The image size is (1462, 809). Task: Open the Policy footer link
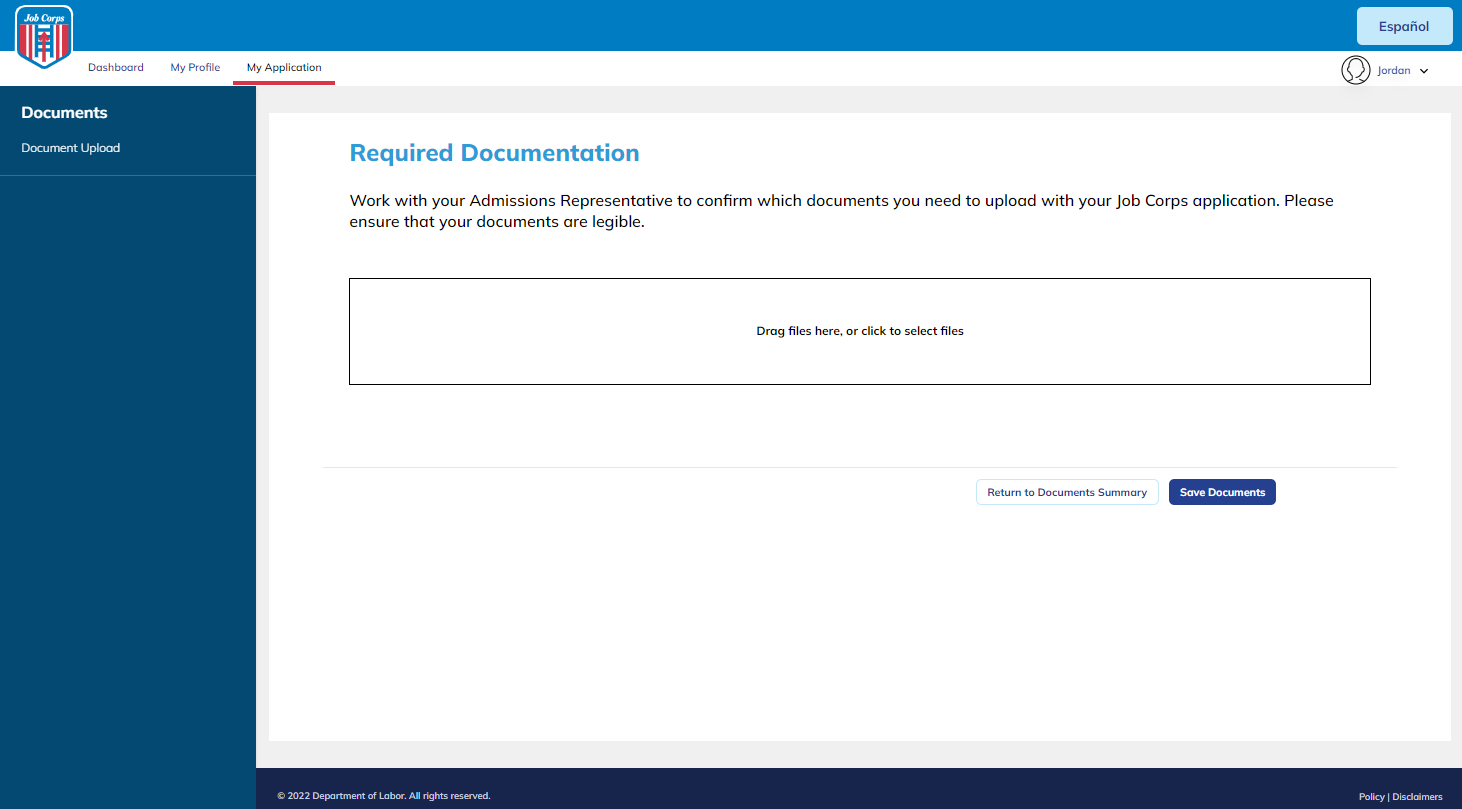pyautogui.click(x=1371, y=797)
